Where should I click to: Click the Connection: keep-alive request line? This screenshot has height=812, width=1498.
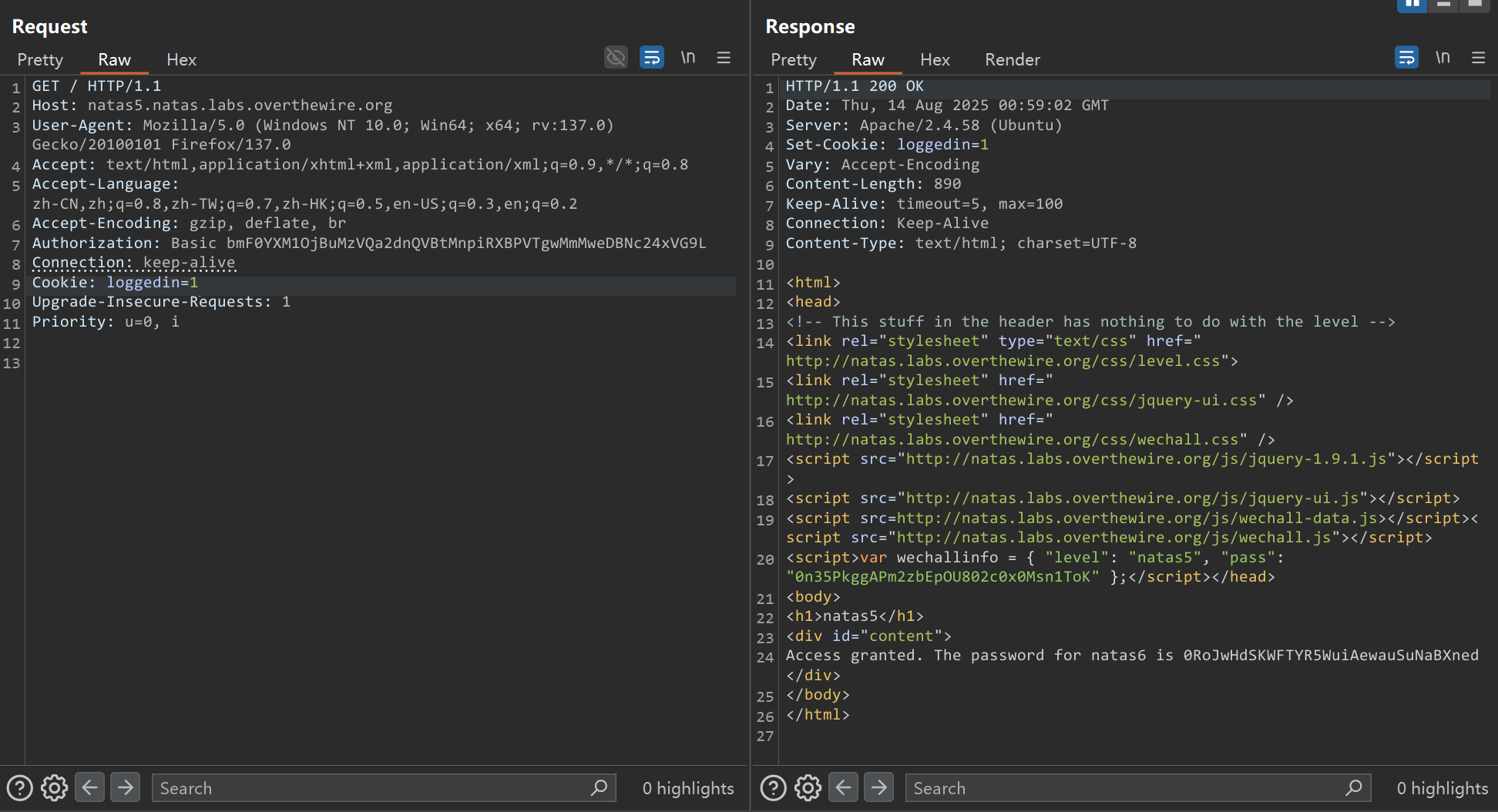coord(133,263)
